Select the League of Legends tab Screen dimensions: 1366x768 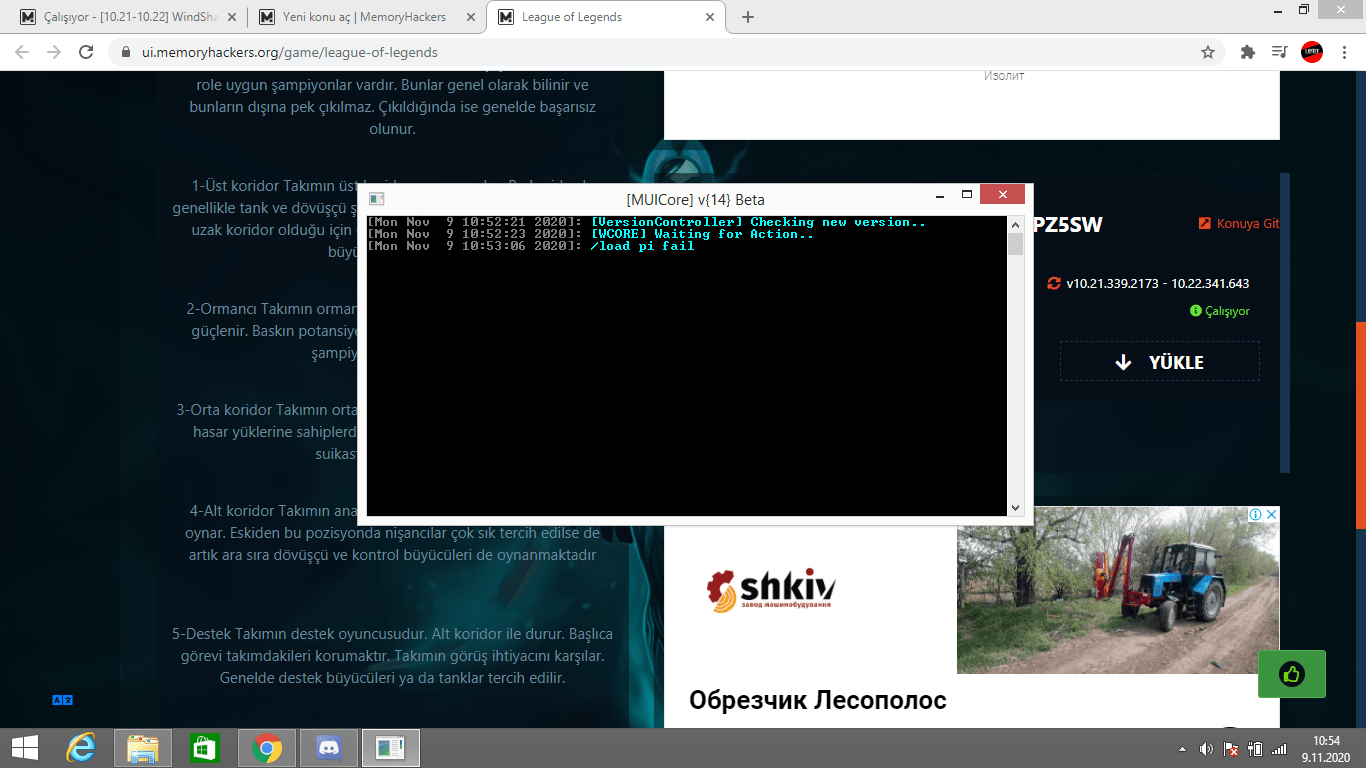click(x=607, y=17)
